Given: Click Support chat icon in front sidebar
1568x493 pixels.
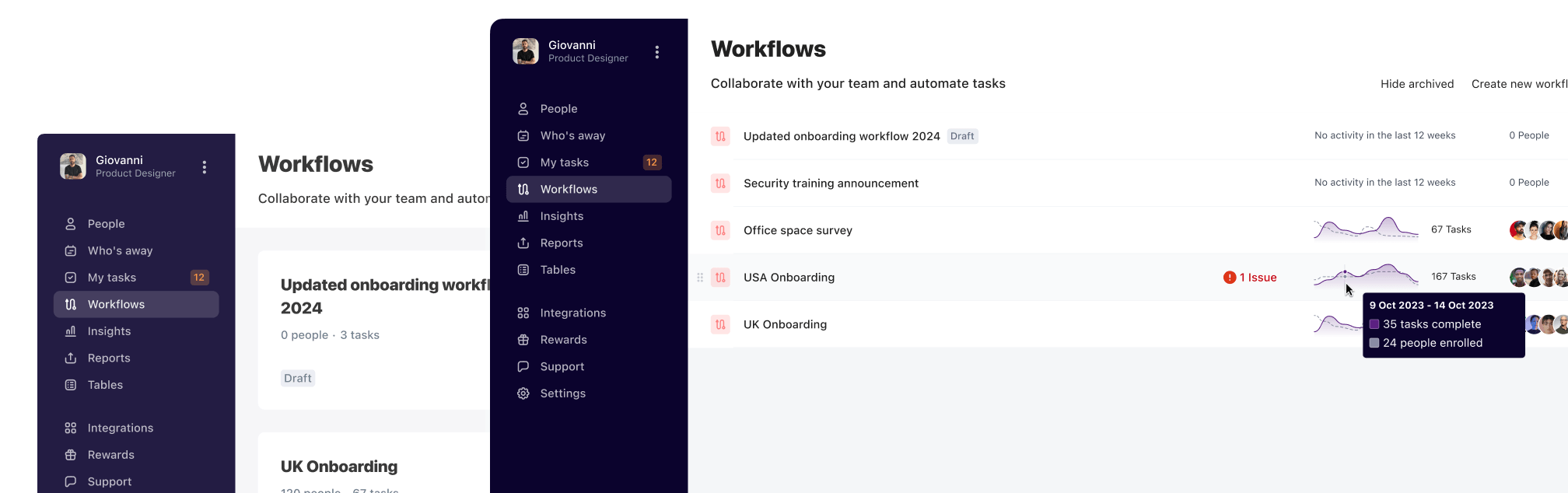Looking at the screenshot, I should click(x=523, y=366).
